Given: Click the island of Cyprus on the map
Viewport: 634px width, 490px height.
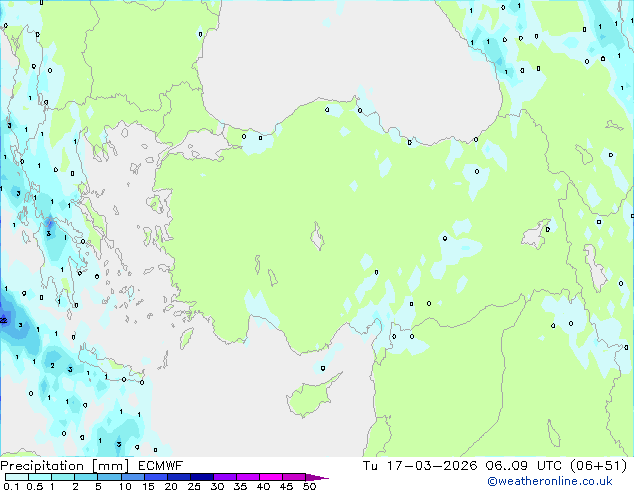Looking at the screenshot, I should 311,396.
